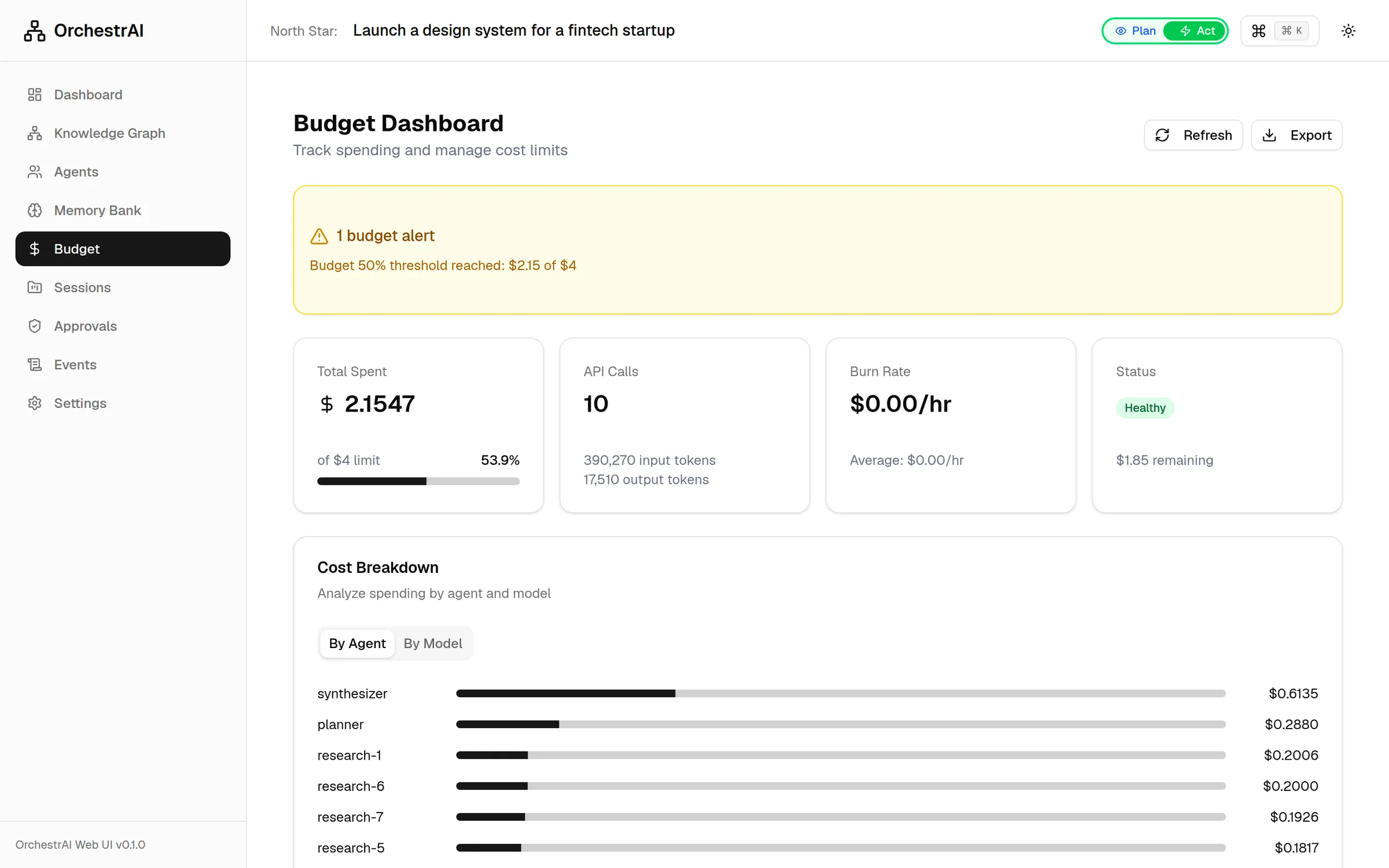Screen dimensions: 1389x868
Task: Click the research-6 cost value $0.2000
Action: tap(1290, 786)
